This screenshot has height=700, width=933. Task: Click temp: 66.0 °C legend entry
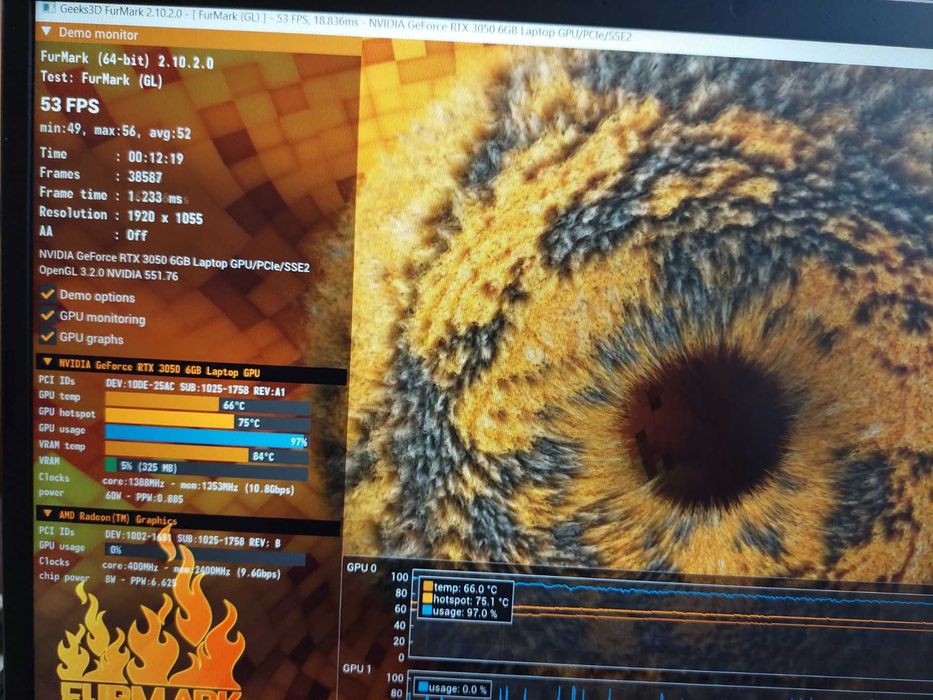(x=459, y=588)
